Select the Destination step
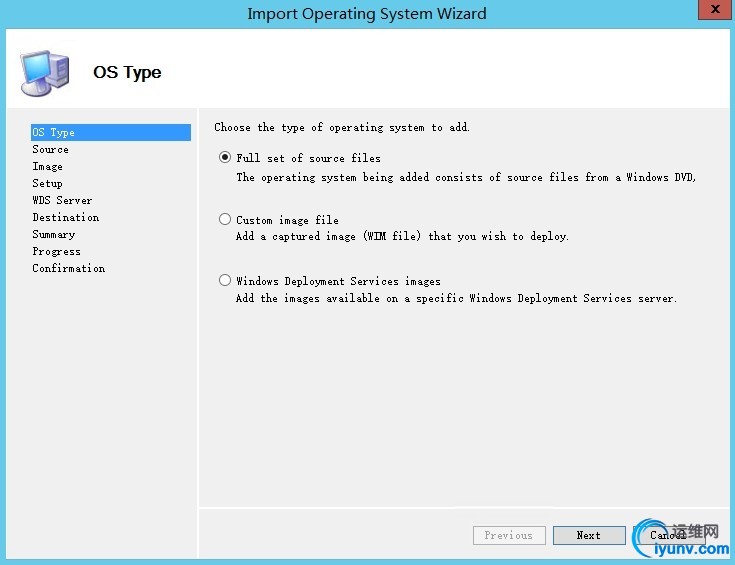Viewport: 735px width, 565px height. (66, 217)
